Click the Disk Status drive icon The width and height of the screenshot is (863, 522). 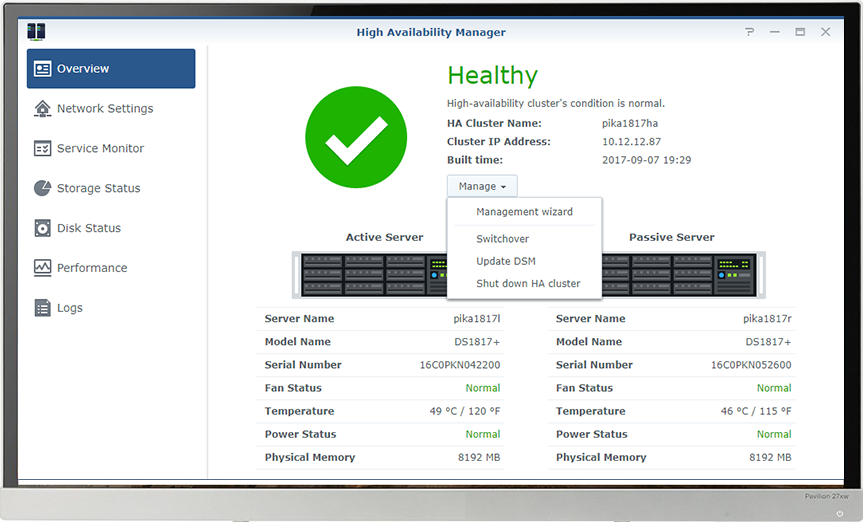point(42,228)
